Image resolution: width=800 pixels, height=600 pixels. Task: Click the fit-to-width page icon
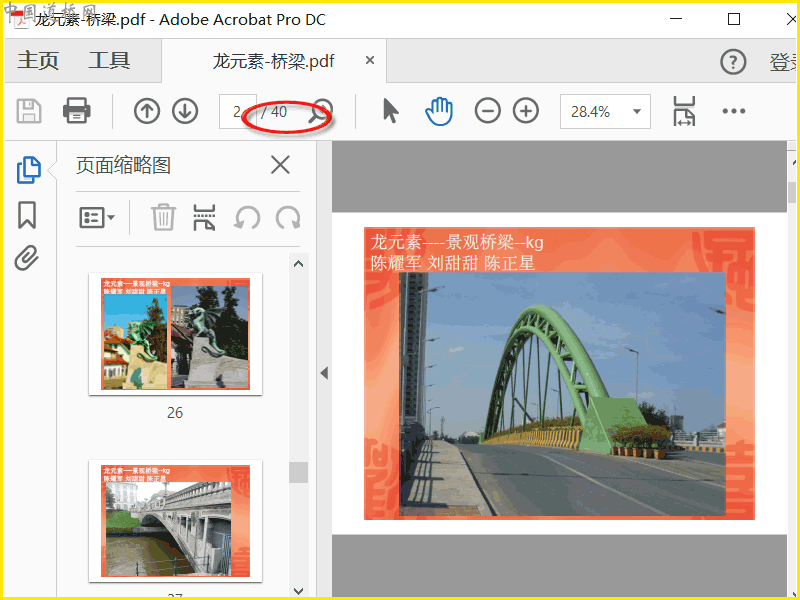tap(684, 111)
